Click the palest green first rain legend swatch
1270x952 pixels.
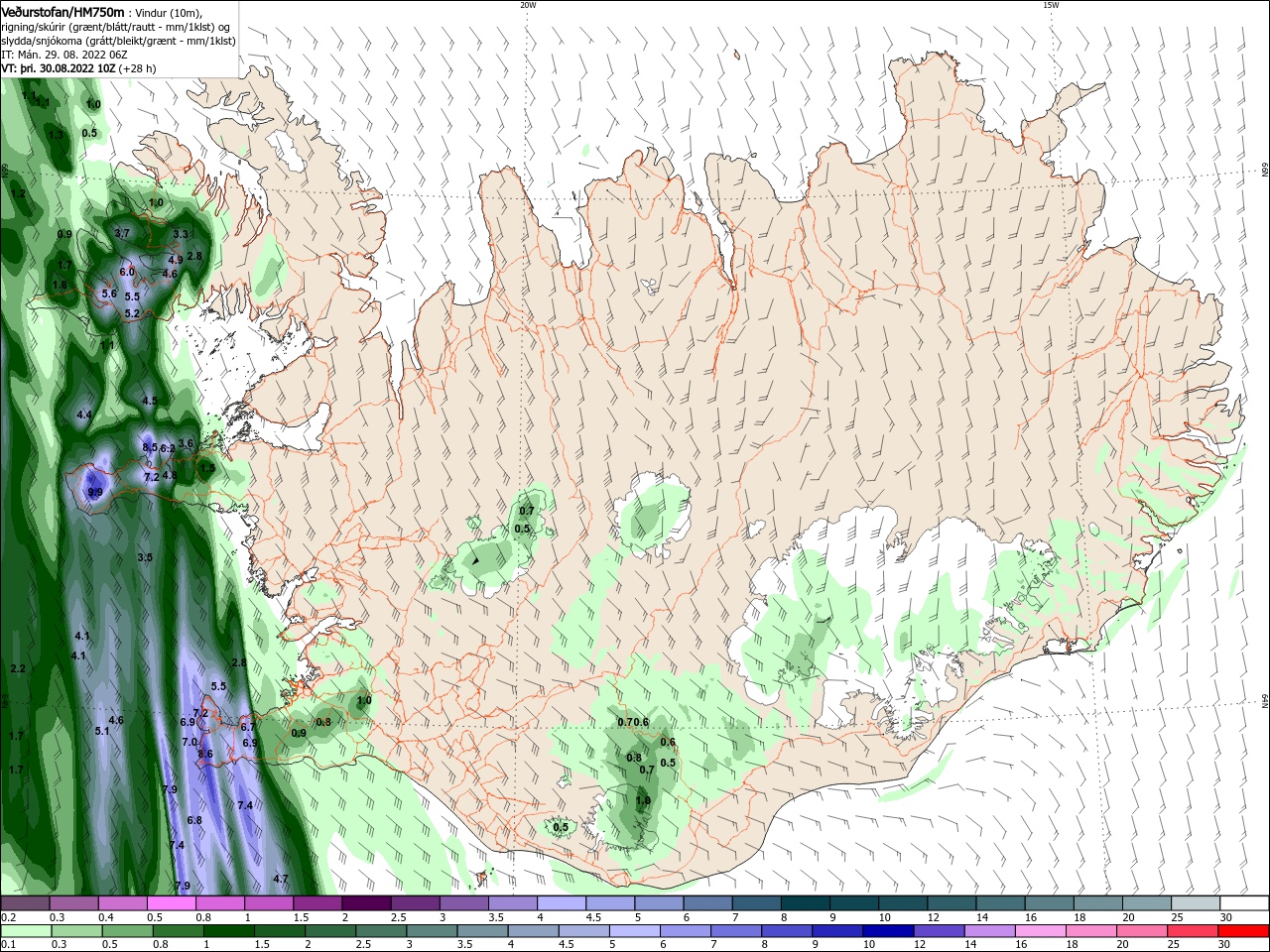[26, 931]
